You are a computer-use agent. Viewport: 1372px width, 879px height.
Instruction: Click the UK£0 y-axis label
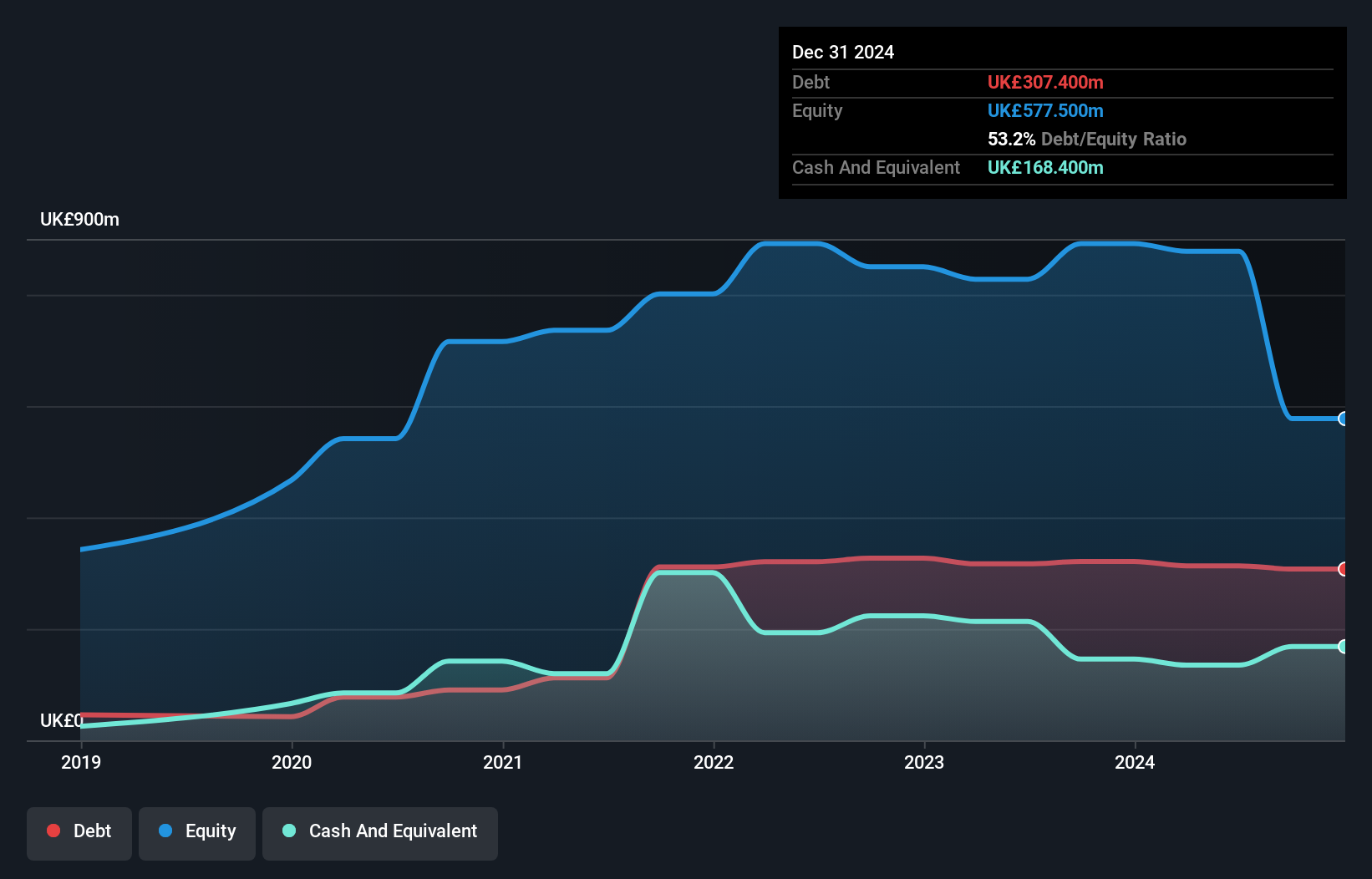tap(62, 720)
